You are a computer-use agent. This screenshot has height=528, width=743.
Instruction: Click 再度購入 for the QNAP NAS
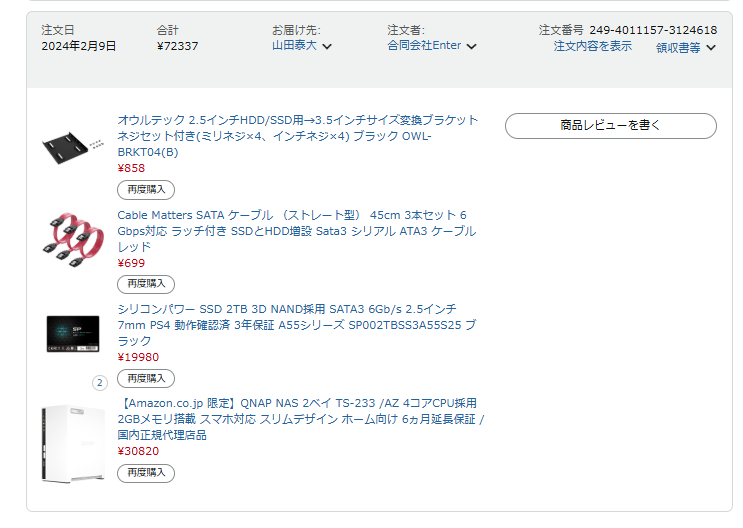click(146, 473)
